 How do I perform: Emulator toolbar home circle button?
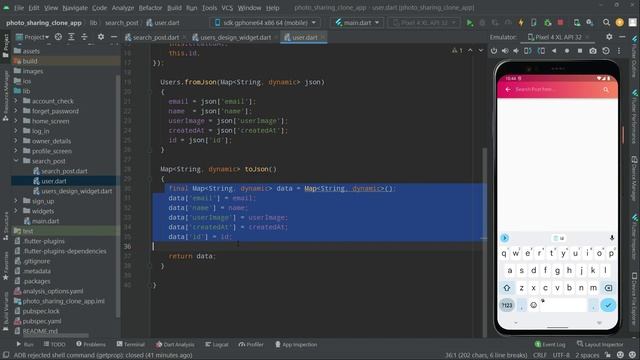(x=567, y=51)
